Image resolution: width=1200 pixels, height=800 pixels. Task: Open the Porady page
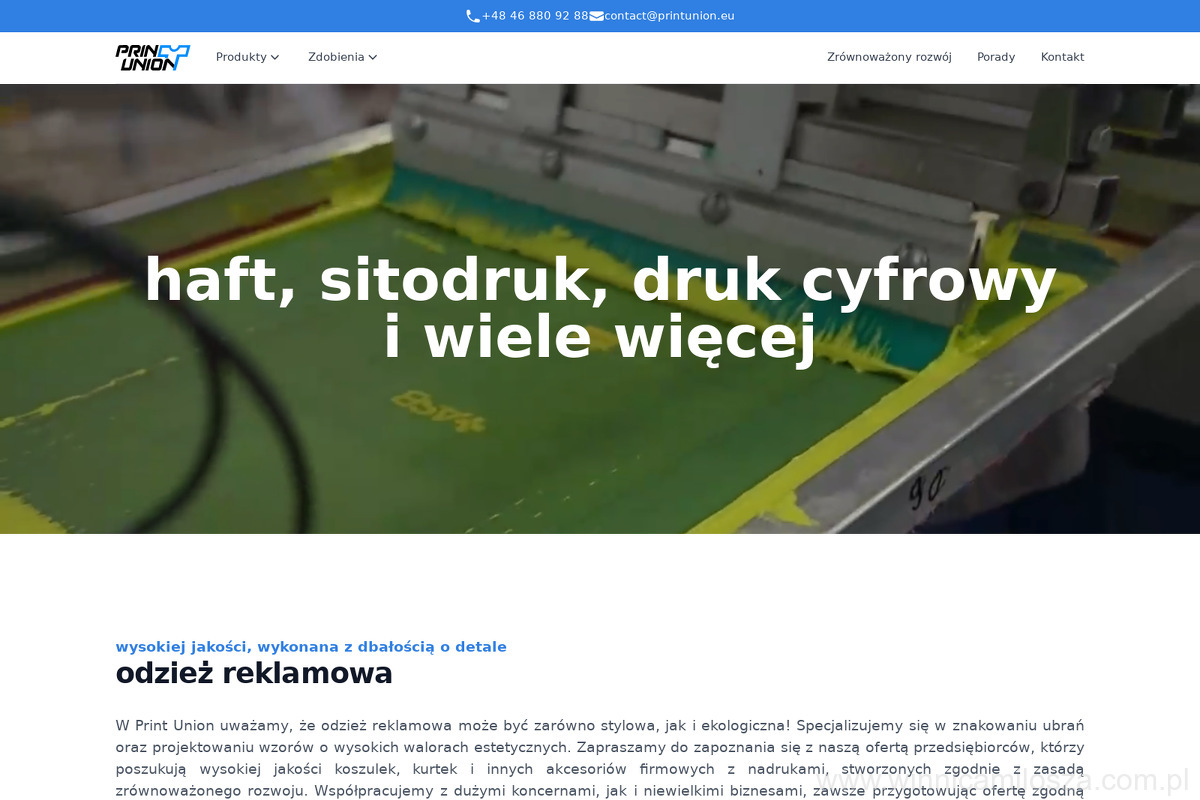click(996, 57)
